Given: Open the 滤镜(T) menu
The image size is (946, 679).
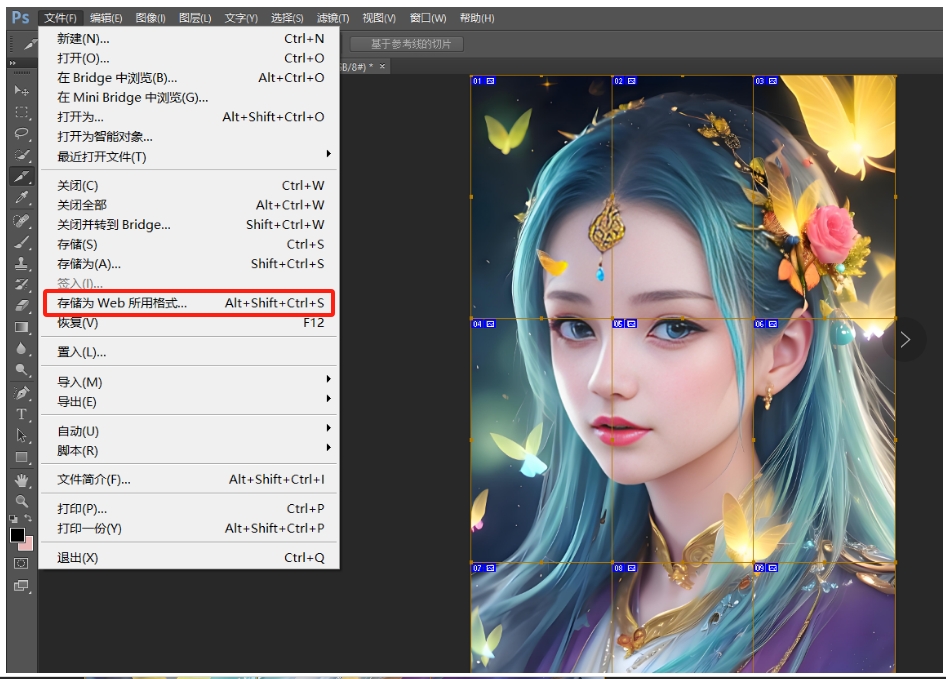Looking at the screenshot, I should pyautogui.click(x=332, y=18).
